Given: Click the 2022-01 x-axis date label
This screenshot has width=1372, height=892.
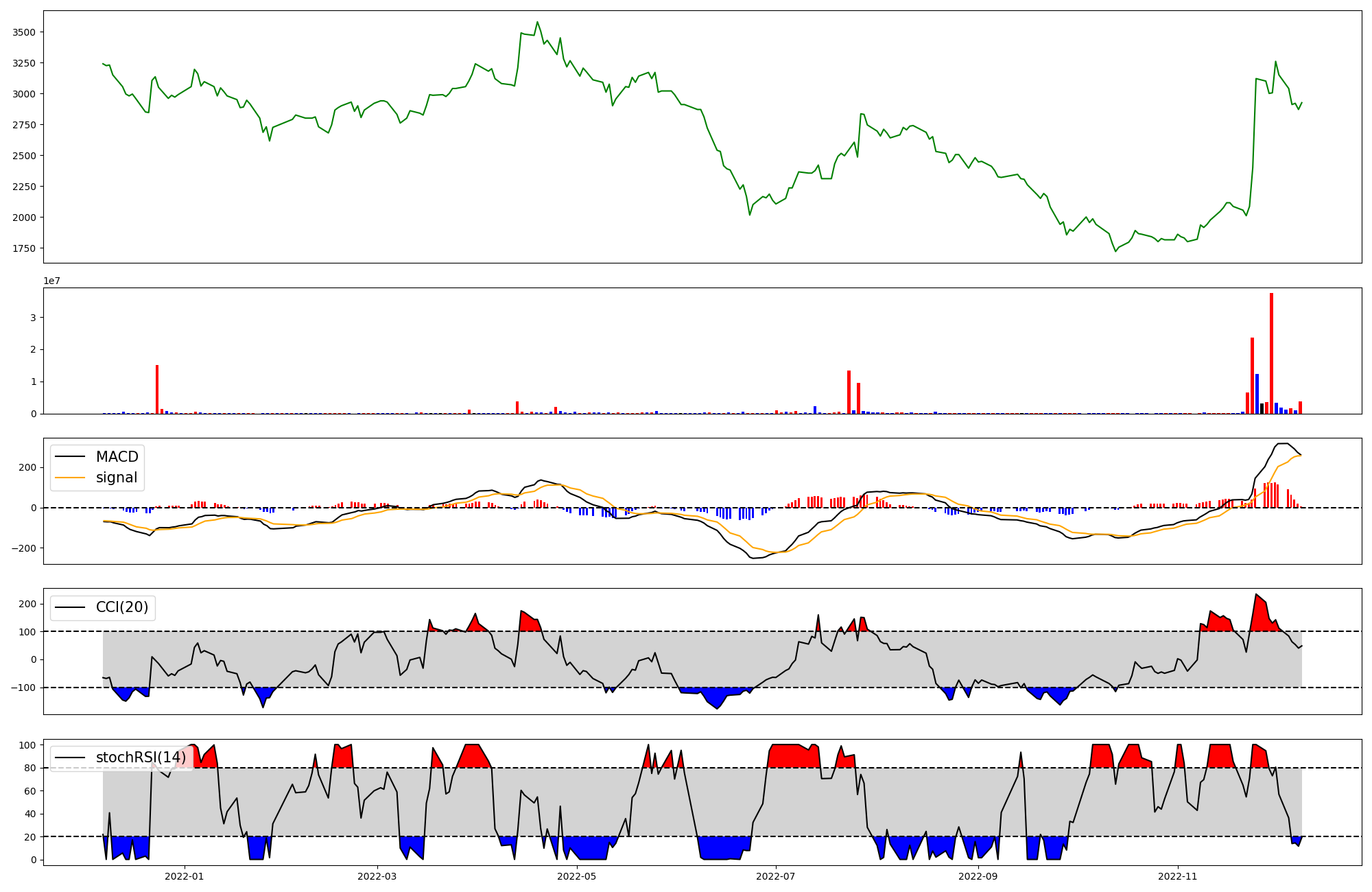Looking at the screenshot, I should click(x=184, y=876).
